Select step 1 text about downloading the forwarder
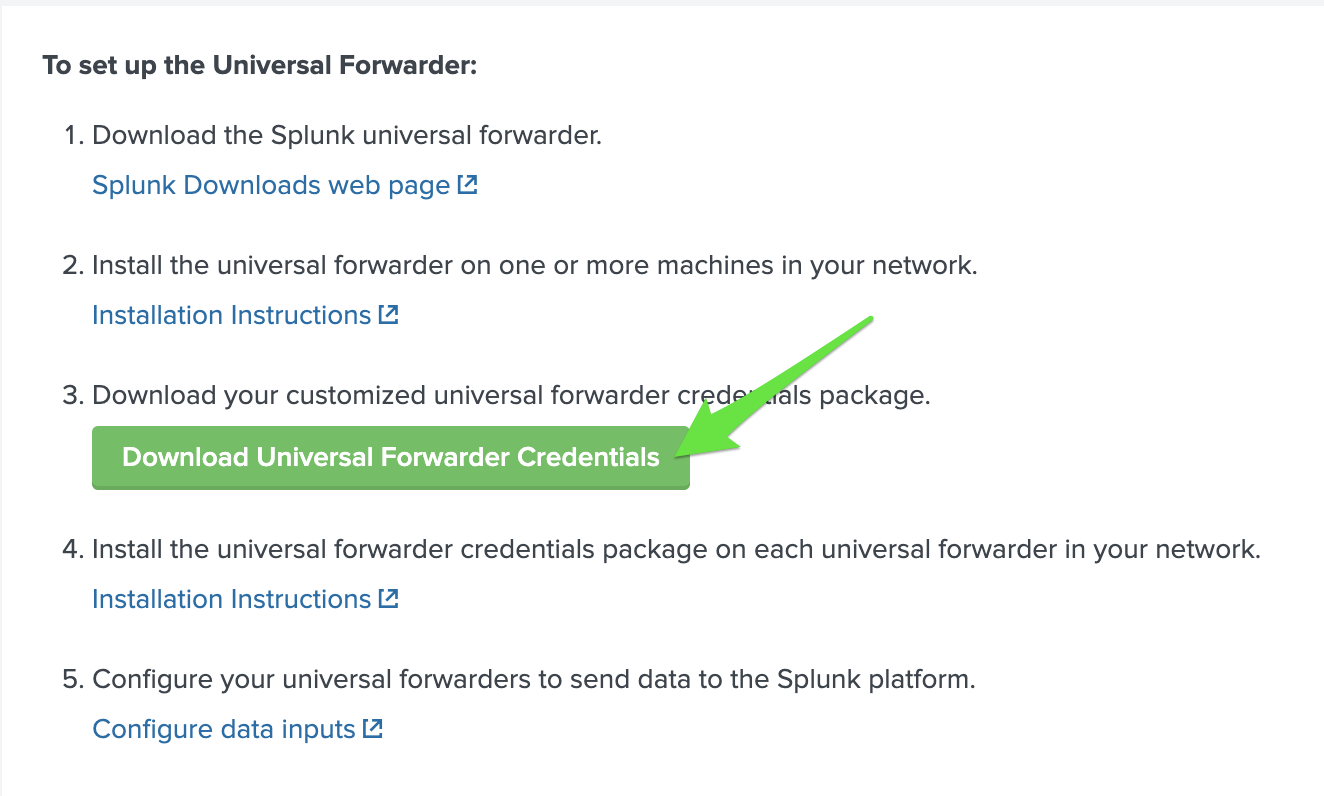This screenshot has height=796, width=1324. point(347,135)
